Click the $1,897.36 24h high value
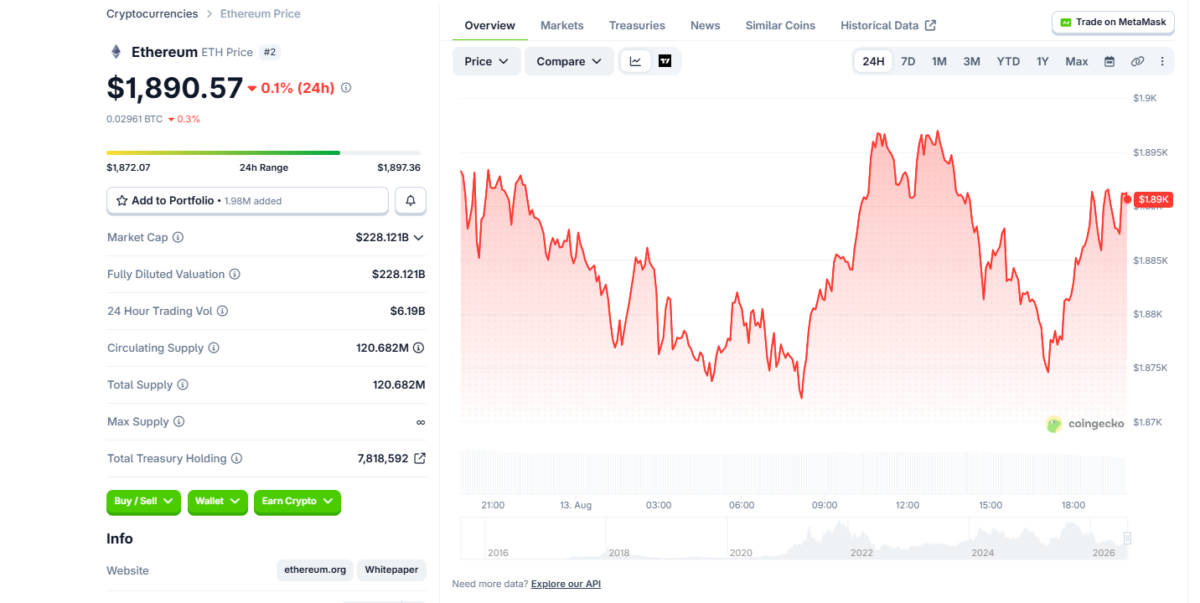The height and width of the screenshot is (603, 1200). pyautogui.click(x=399, y=168)
